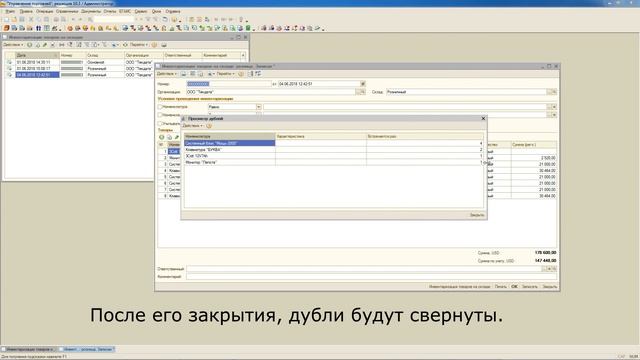640x360 pixels.
Task: Click the Save icon in main toolbar
Action: (x=22, y=19)
